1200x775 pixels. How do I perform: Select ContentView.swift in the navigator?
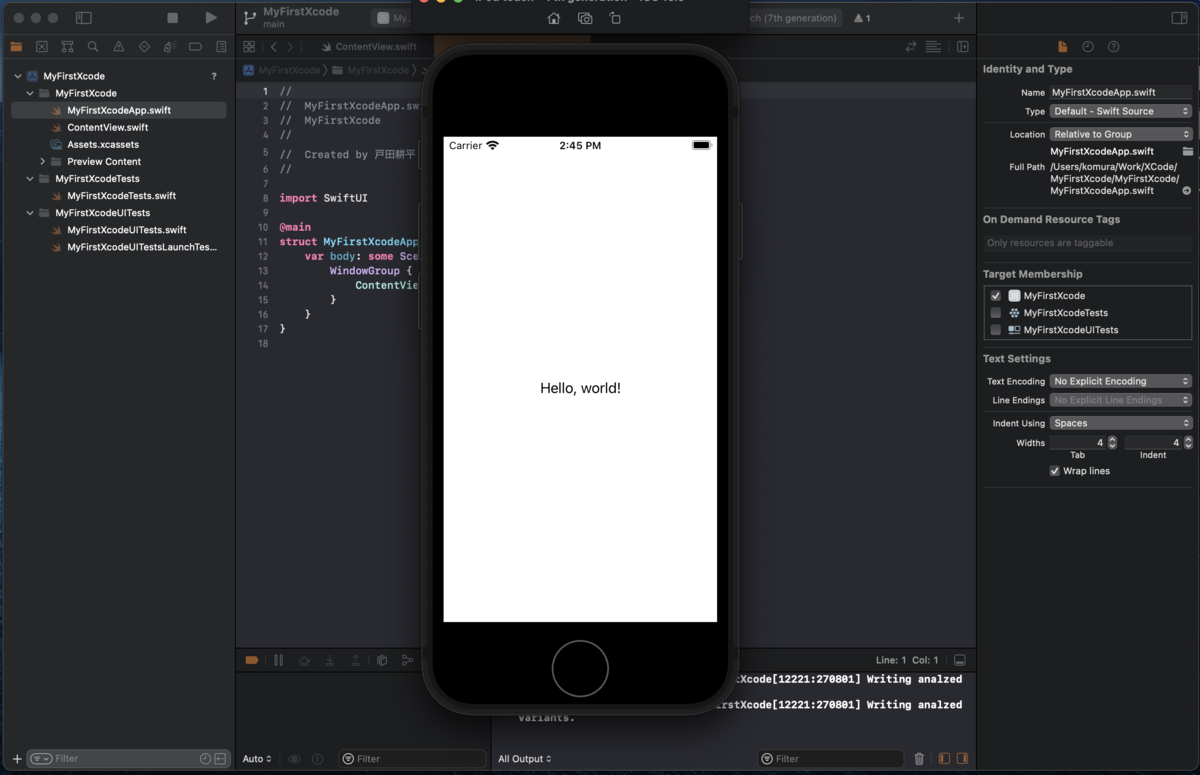pos(108,127)
